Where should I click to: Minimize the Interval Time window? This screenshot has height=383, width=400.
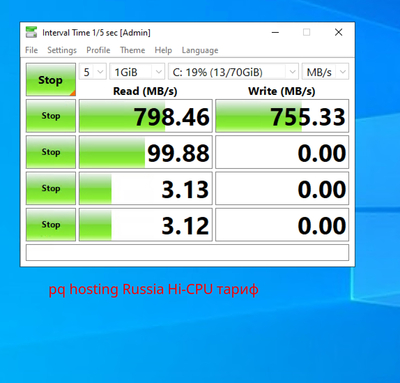pyautogui.click(x=275, y=32)
